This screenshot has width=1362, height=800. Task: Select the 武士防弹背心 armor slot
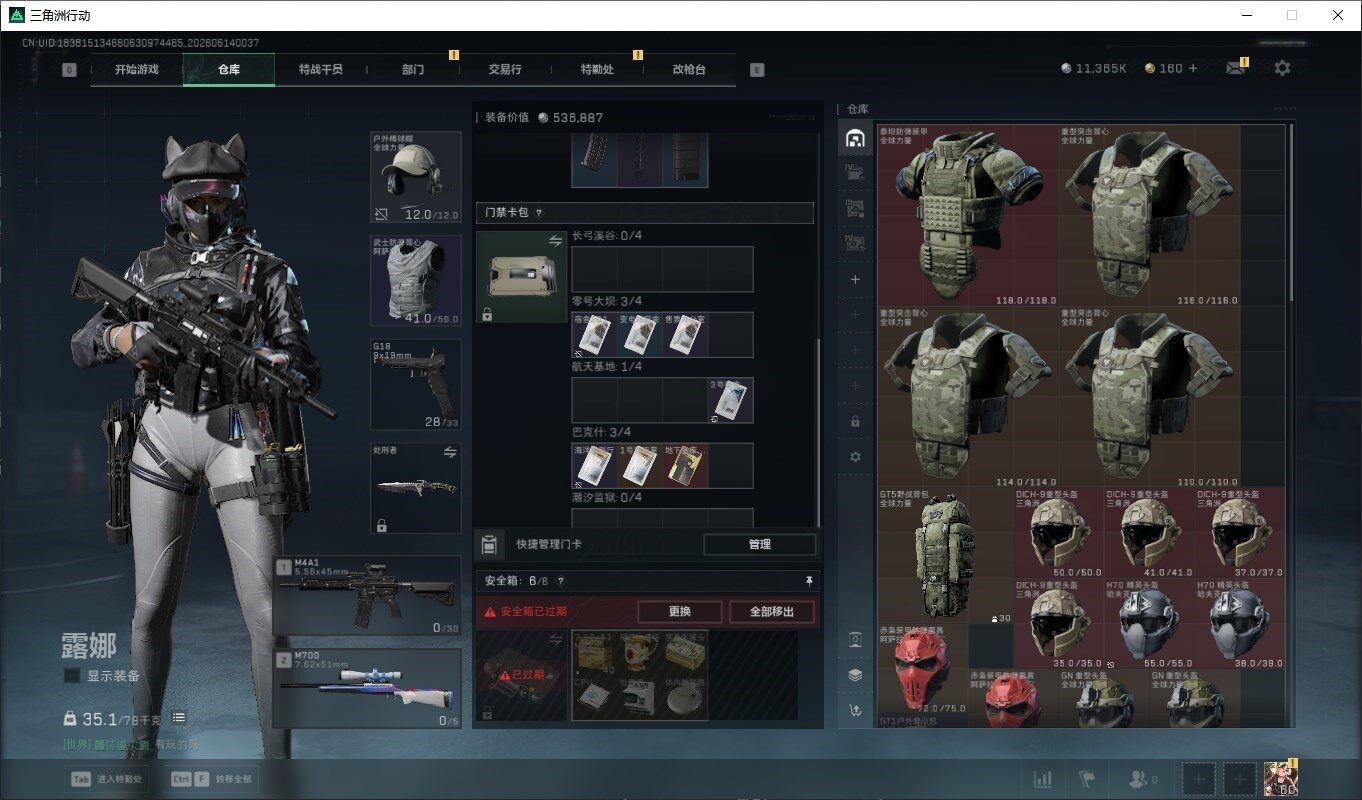416,281
